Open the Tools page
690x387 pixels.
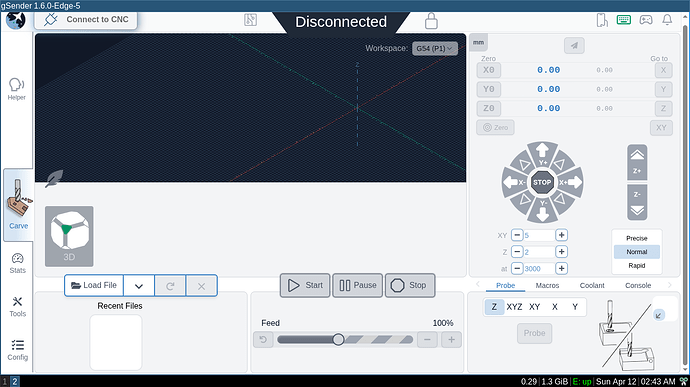point(18,307)
